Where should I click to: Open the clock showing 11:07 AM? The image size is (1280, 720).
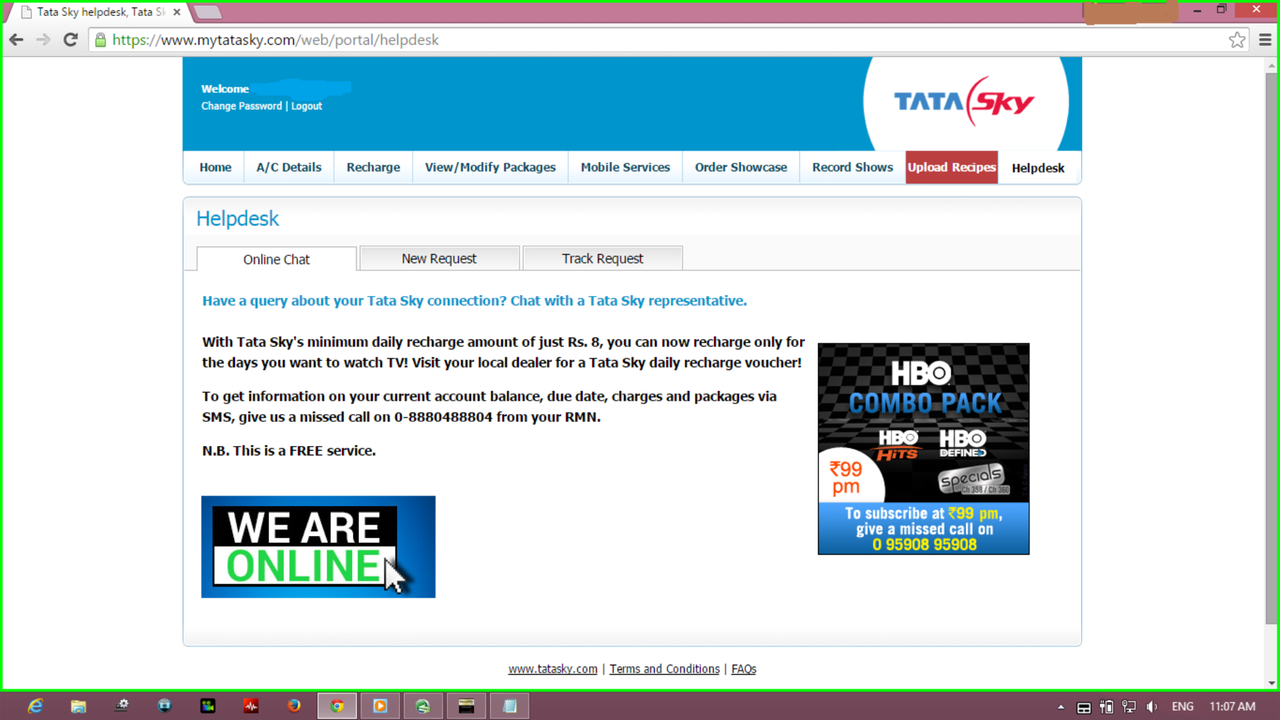click(1232, 707)
